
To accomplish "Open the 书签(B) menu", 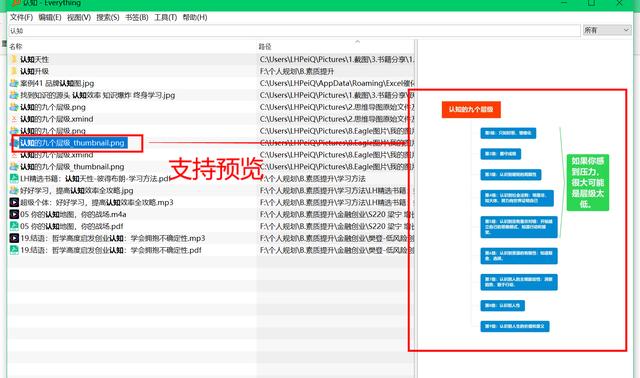I will [137, 17].
